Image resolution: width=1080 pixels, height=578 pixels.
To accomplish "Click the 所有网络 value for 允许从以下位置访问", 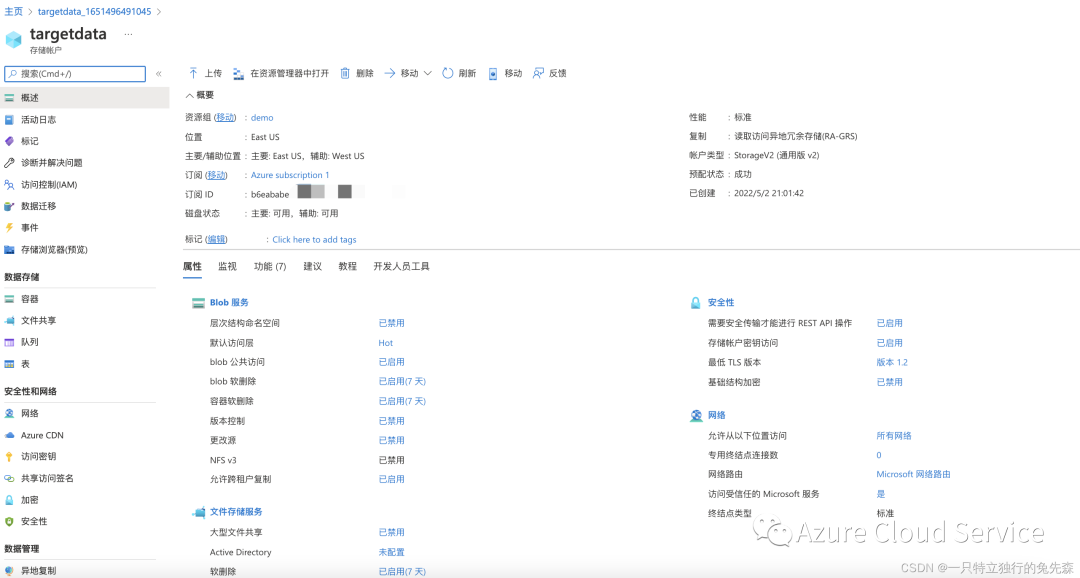I will tap(894, 436).
